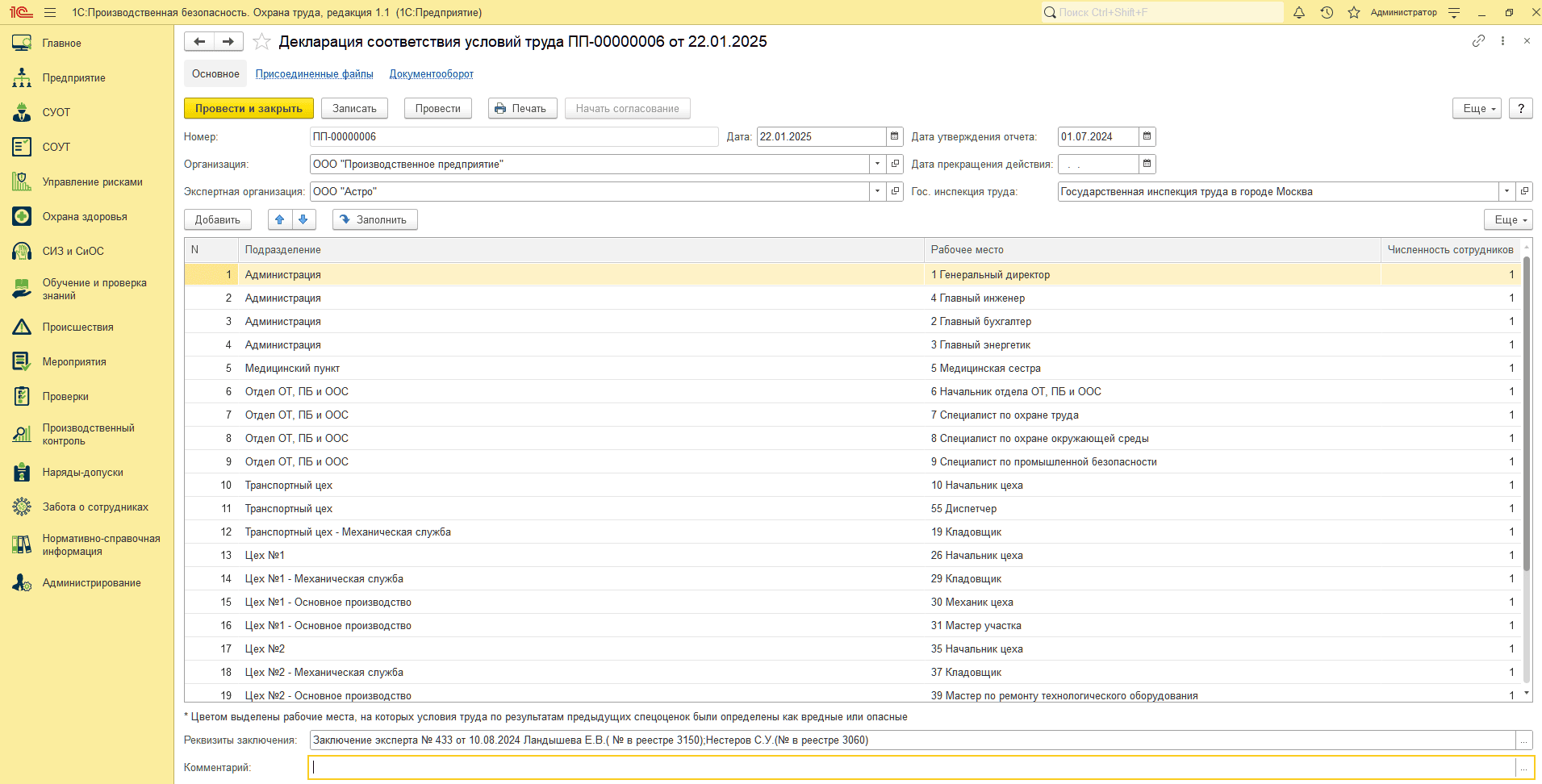Open history clock icon
The width and height of the screenshot is (1542, 784).
coord(1327,13)
